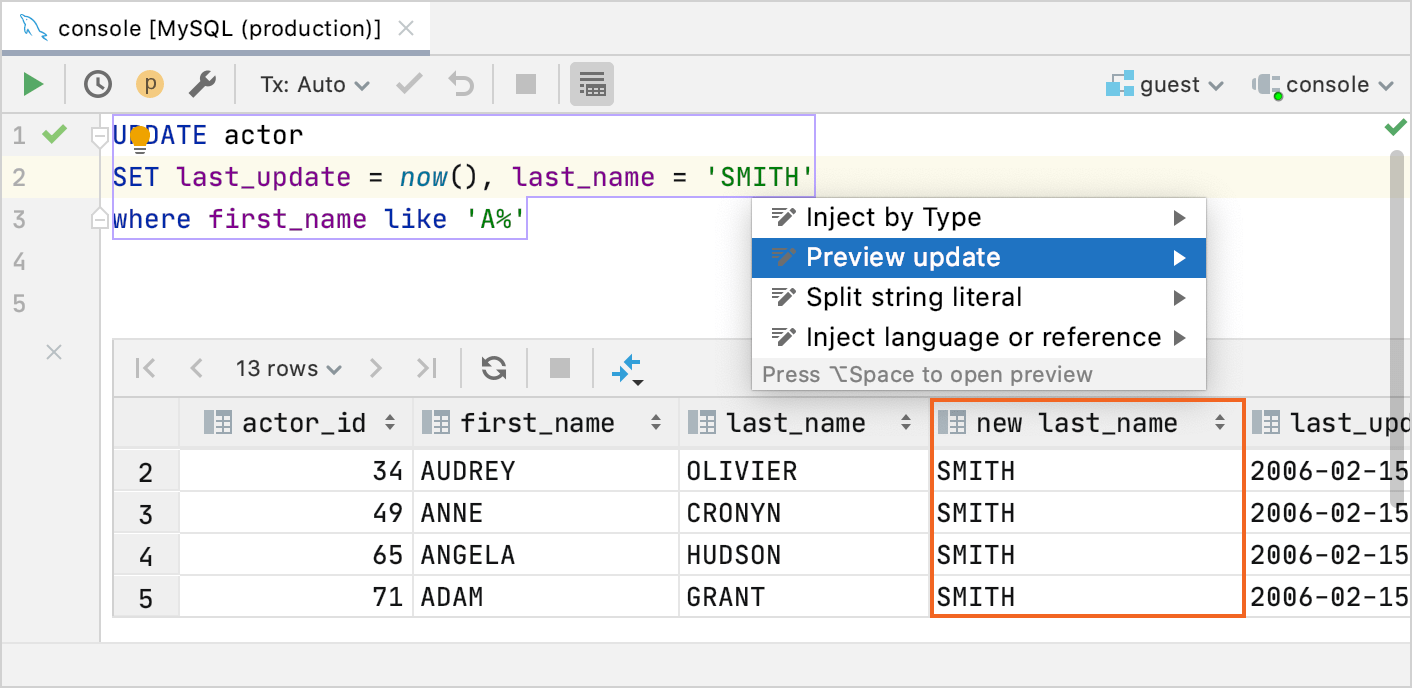Select result row number 2
Image resolution: width=1412 pixels, height=688 pixels.
point(146,471)
